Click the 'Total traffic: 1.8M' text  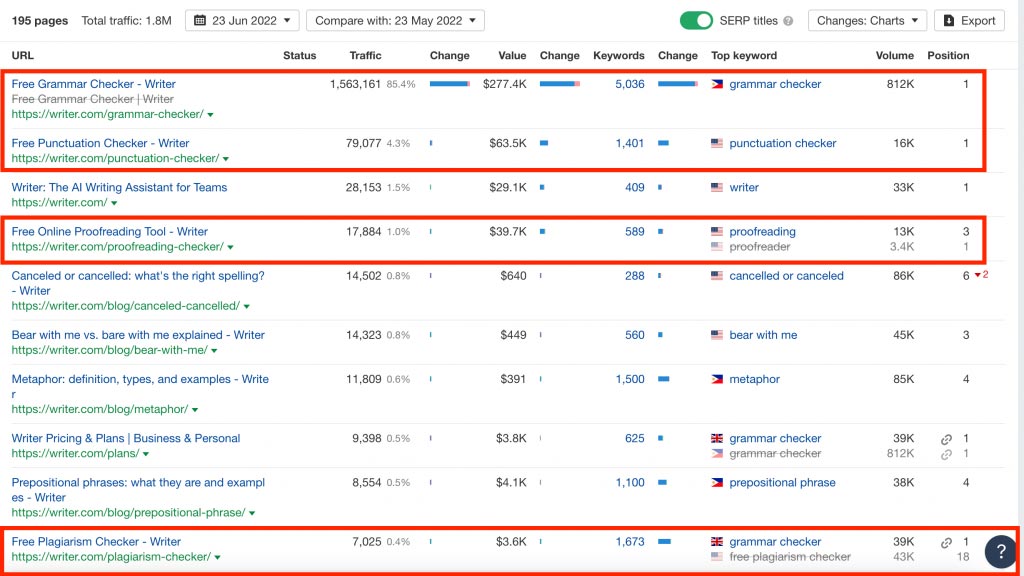point(126,21)
